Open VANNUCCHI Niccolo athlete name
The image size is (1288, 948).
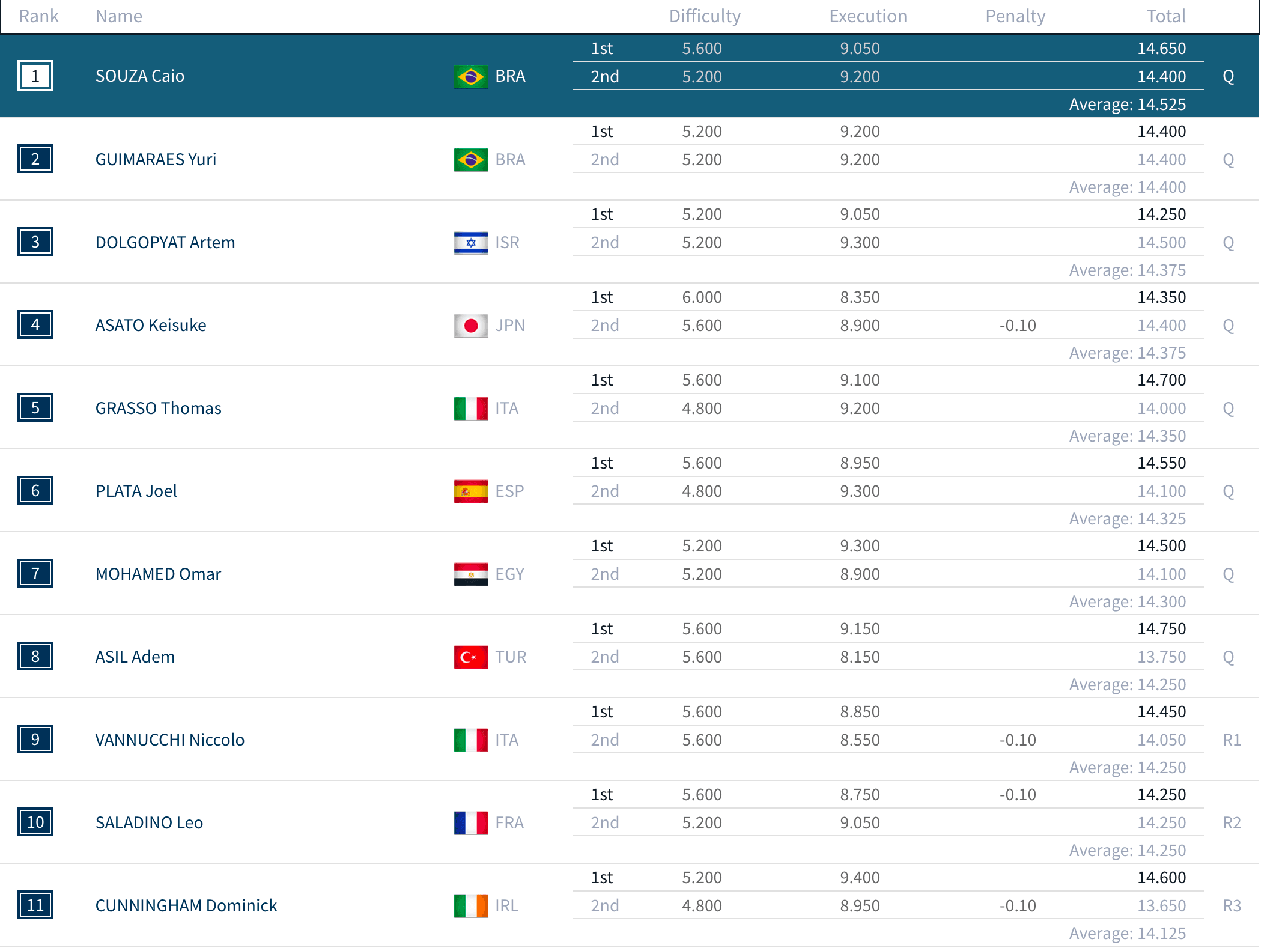pos(169,740)
